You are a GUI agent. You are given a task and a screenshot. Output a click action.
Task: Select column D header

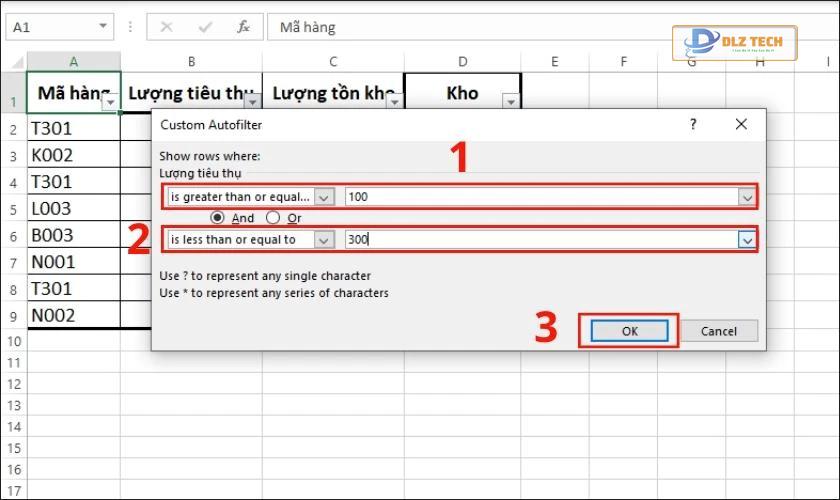(x=463, y=62)
